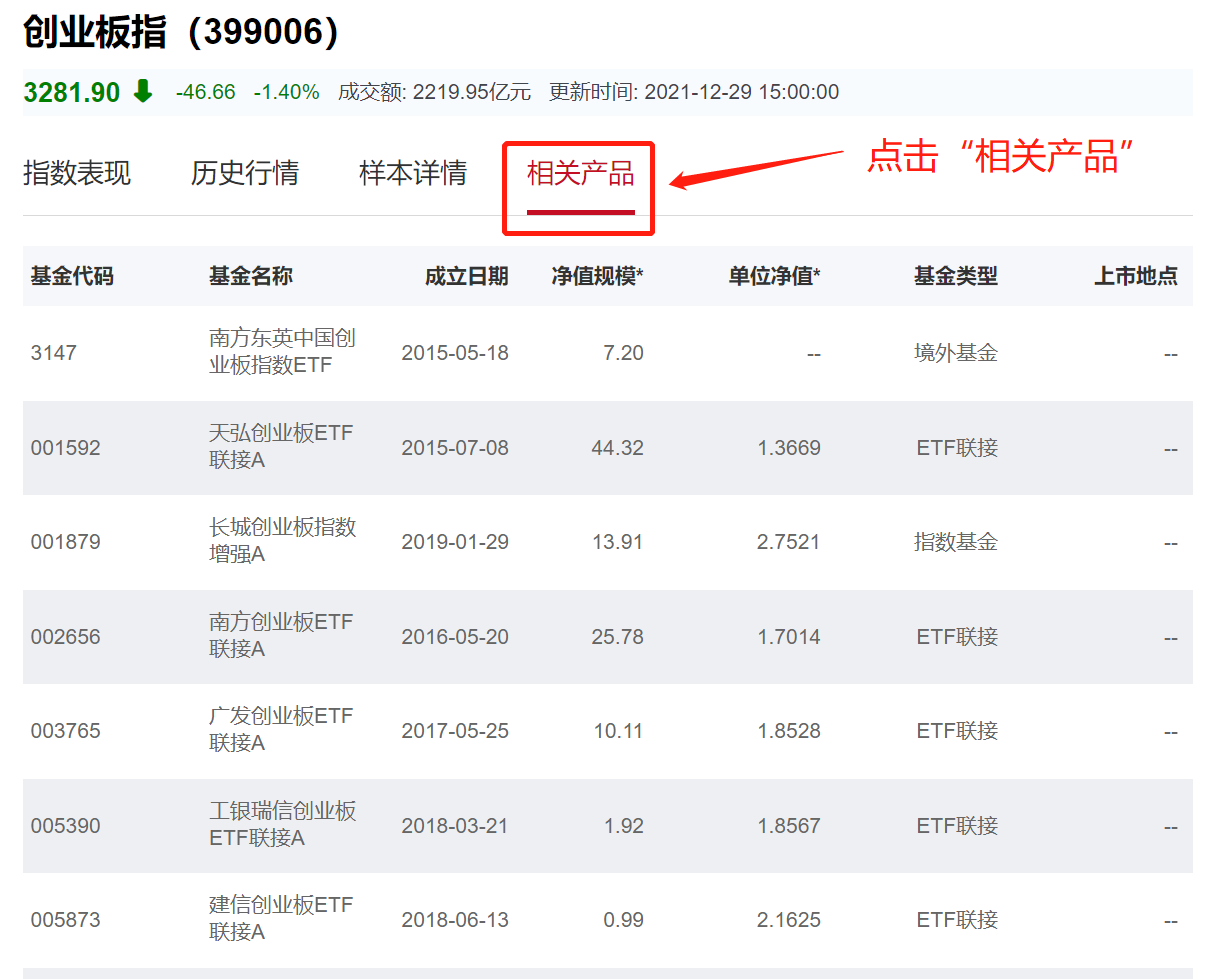Open fund 天弘创业板ETF联接A

point(281,447)
